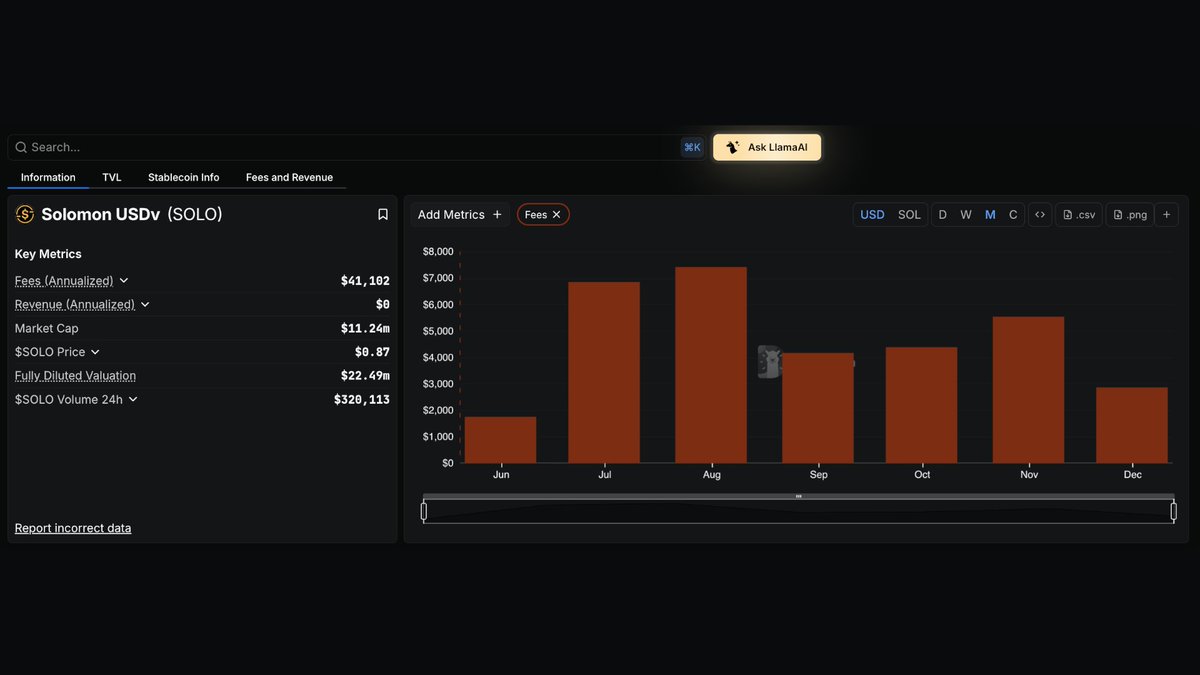Click the ⌘K shortcut badge
The height and width of the screenshot is (675, 1200).
point(692,147)
